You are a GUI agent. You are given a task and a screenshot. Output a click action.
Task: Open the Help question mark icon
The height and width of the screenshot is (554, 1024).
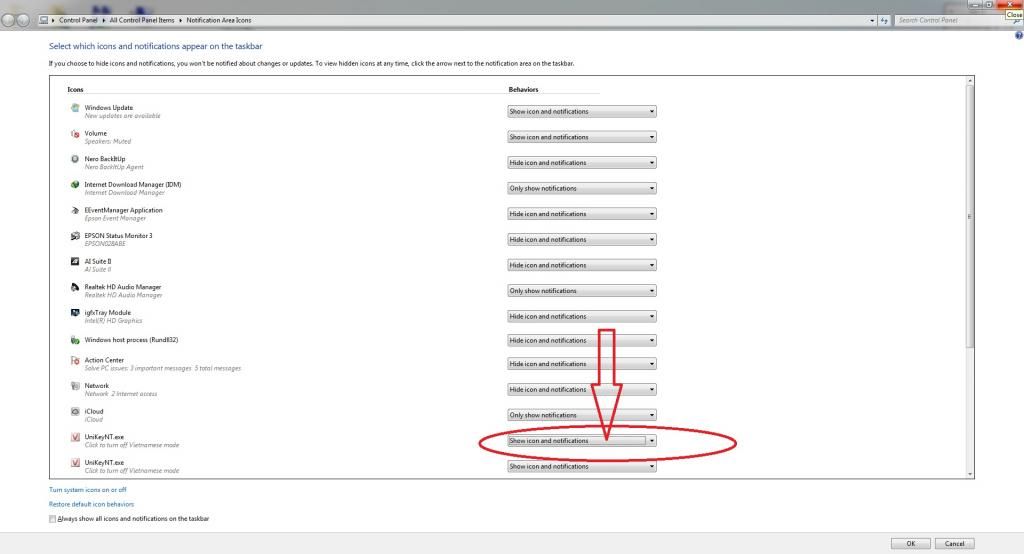(1018, 35)
